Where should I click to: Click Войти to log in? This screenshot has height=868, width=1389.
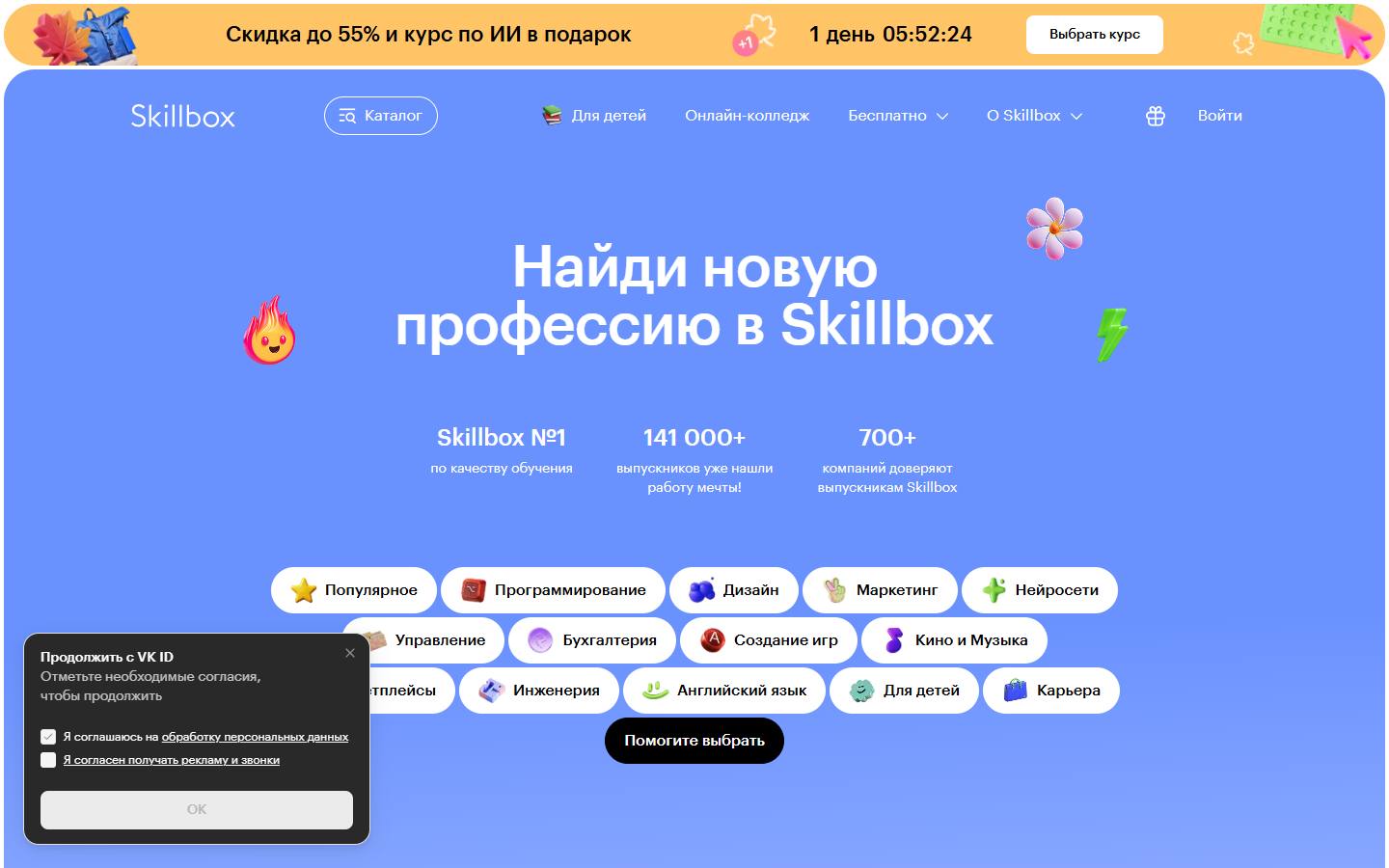1220,116
